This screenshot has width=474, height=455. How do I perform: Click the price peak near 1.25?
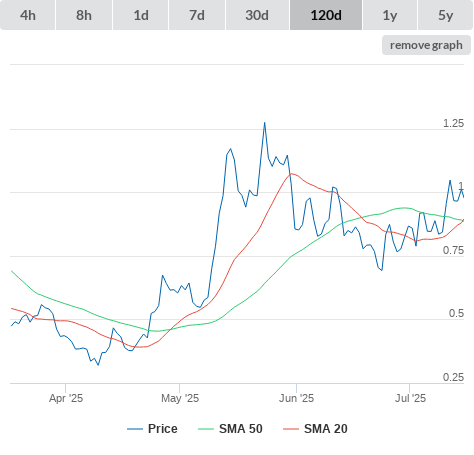[265, 123]
